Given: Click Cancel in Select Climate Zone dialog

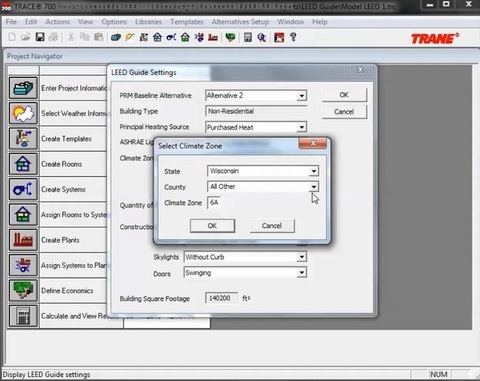Looking at the screenshot, I should pyautogui.click(x=272, y=226).
